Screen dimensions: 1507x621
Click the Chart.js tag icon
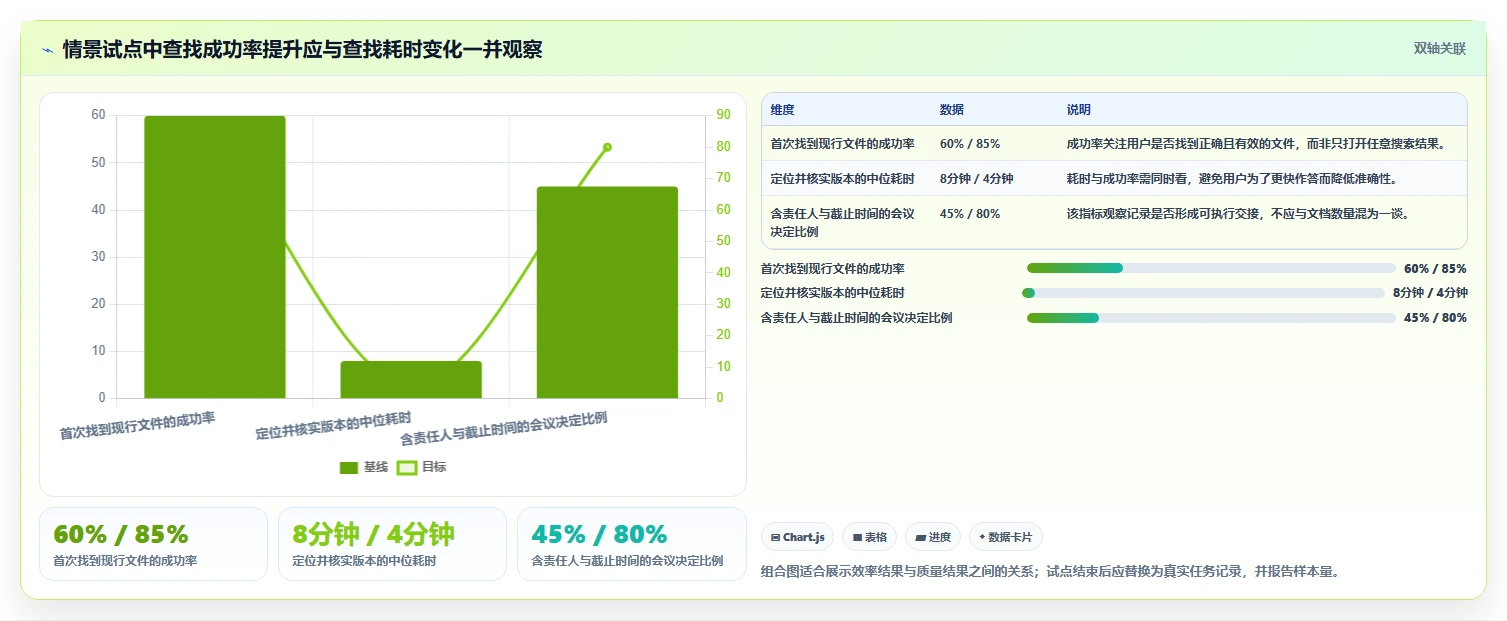(775, 538)
